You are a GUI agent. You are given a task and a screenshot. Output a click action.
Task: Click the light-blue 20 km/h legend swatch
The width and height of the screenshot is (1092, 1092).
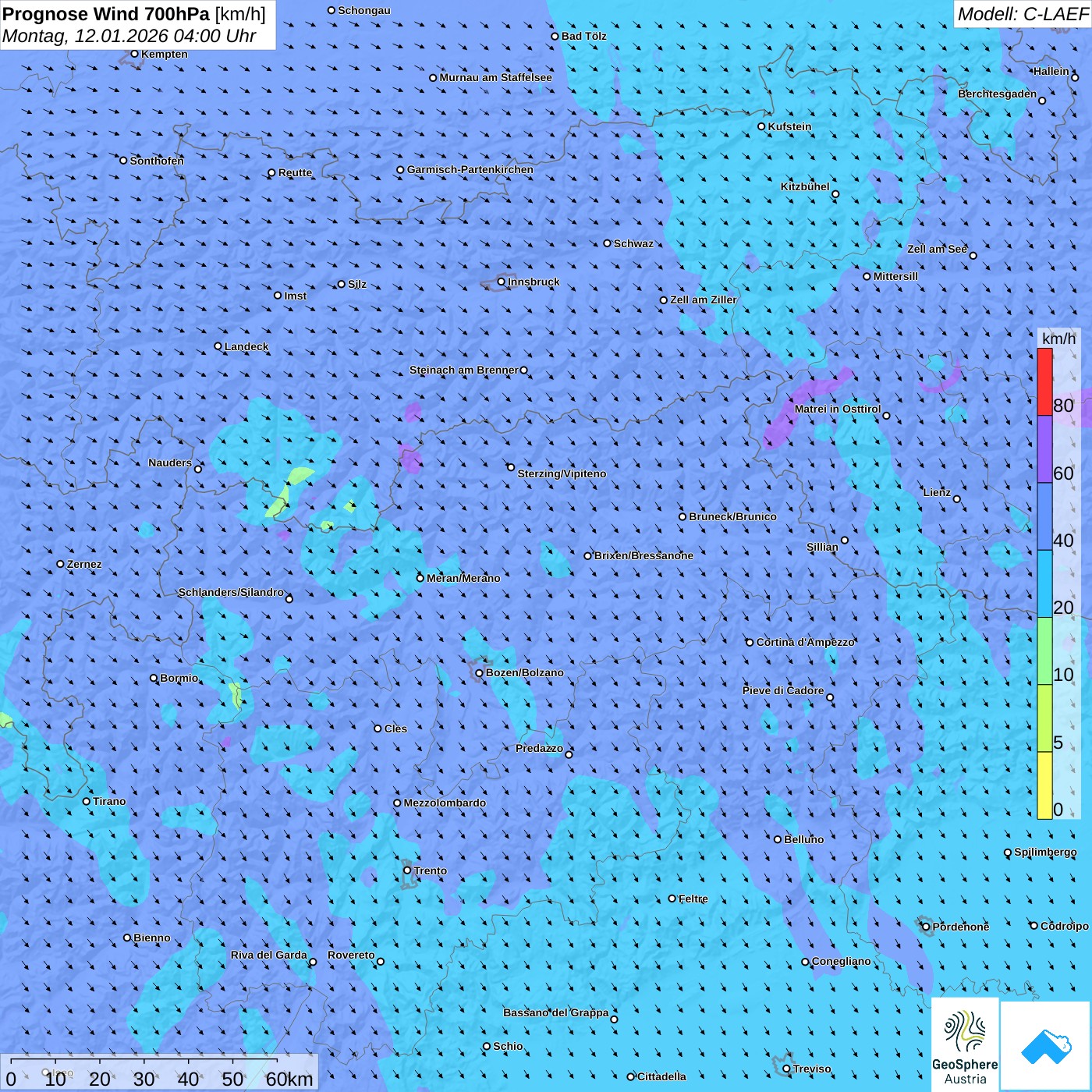tap(1044, 583)
